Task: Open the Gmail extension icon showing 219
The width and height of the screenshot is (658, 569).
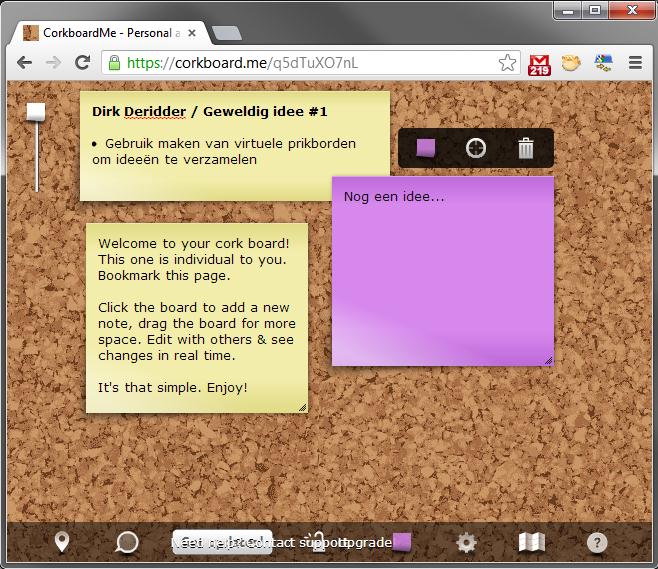Action: click(x=540, y=63)
